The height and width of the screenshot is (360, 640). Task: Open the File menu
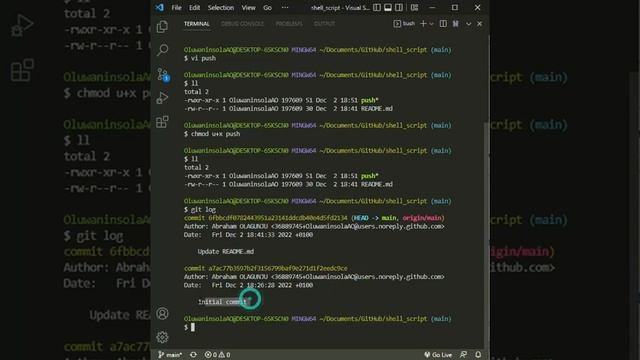[x=176, y=7]
